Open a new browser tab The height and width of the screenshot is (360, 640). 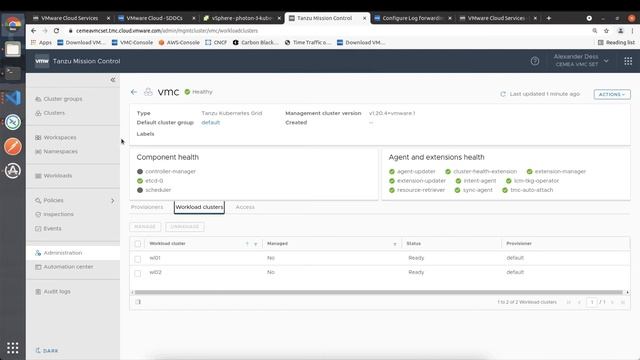[x=549, y=18]
